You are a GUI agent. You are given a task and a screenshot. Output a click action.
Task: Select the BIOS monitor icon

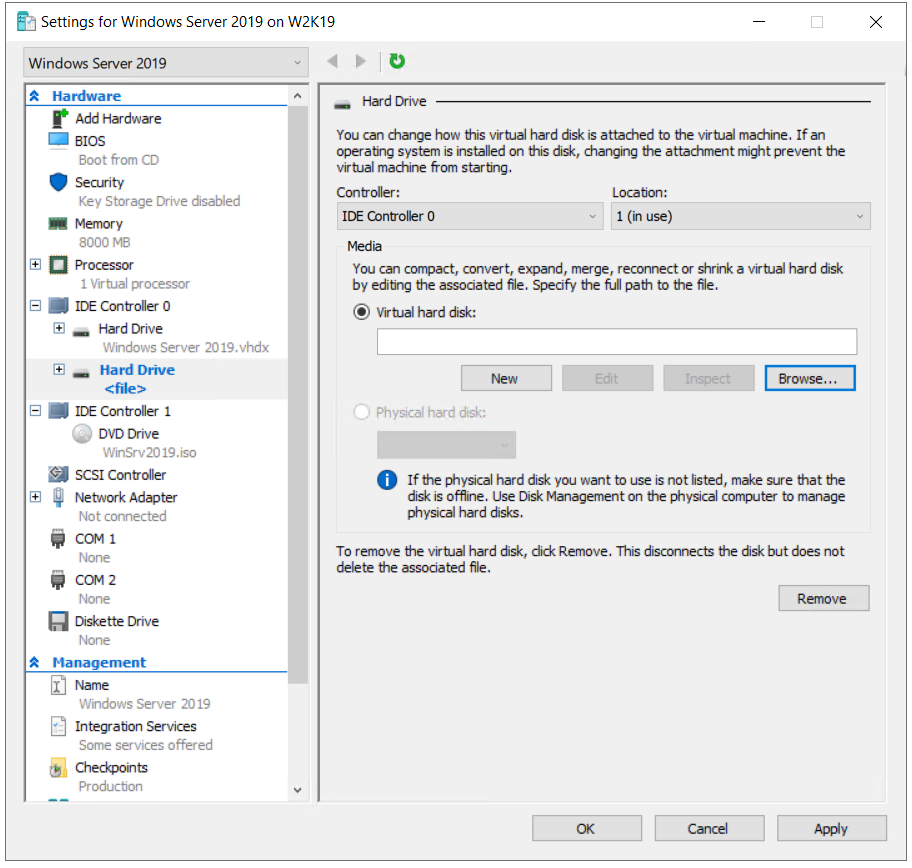[x=58, y=141]
